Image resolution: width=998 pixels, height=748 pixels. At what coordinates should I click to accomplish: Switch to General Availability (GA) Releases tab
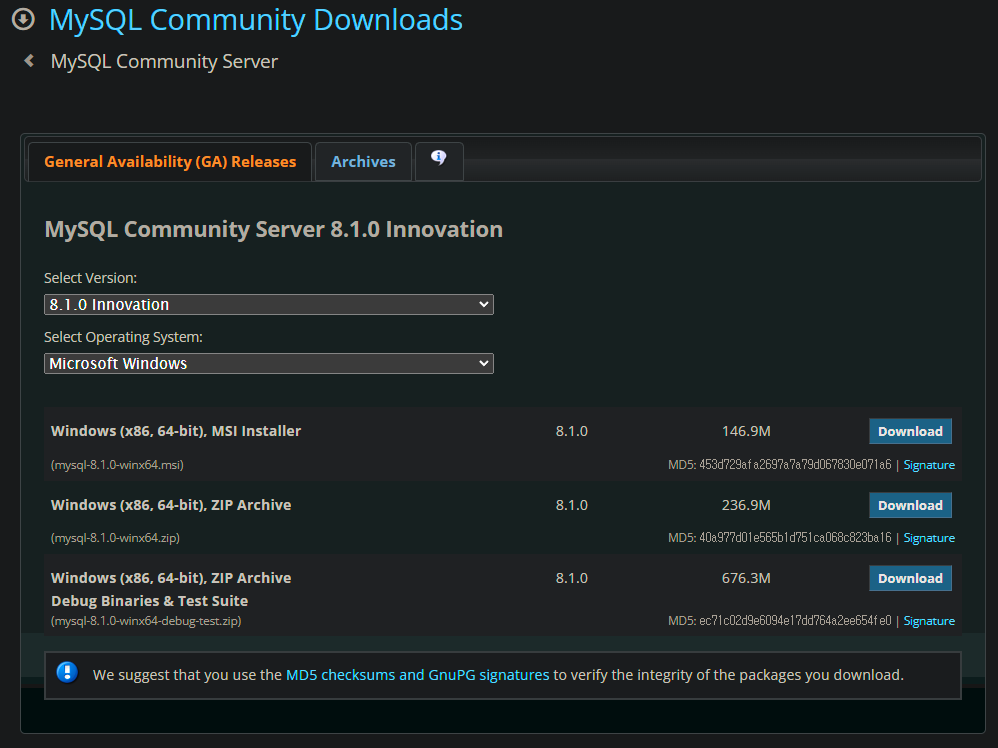tap(170, 162)
